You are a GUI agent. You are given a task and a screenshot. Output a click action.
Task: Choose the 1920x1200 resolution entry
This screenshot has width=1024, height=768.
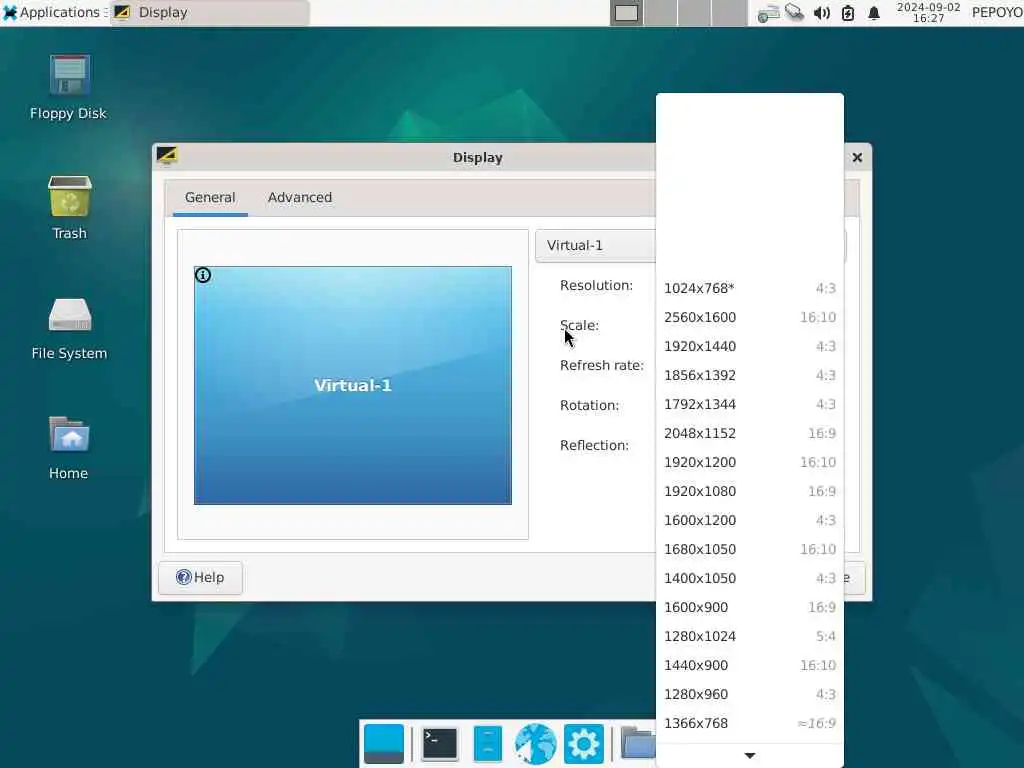pyautogui.click(x=750, y=462)
